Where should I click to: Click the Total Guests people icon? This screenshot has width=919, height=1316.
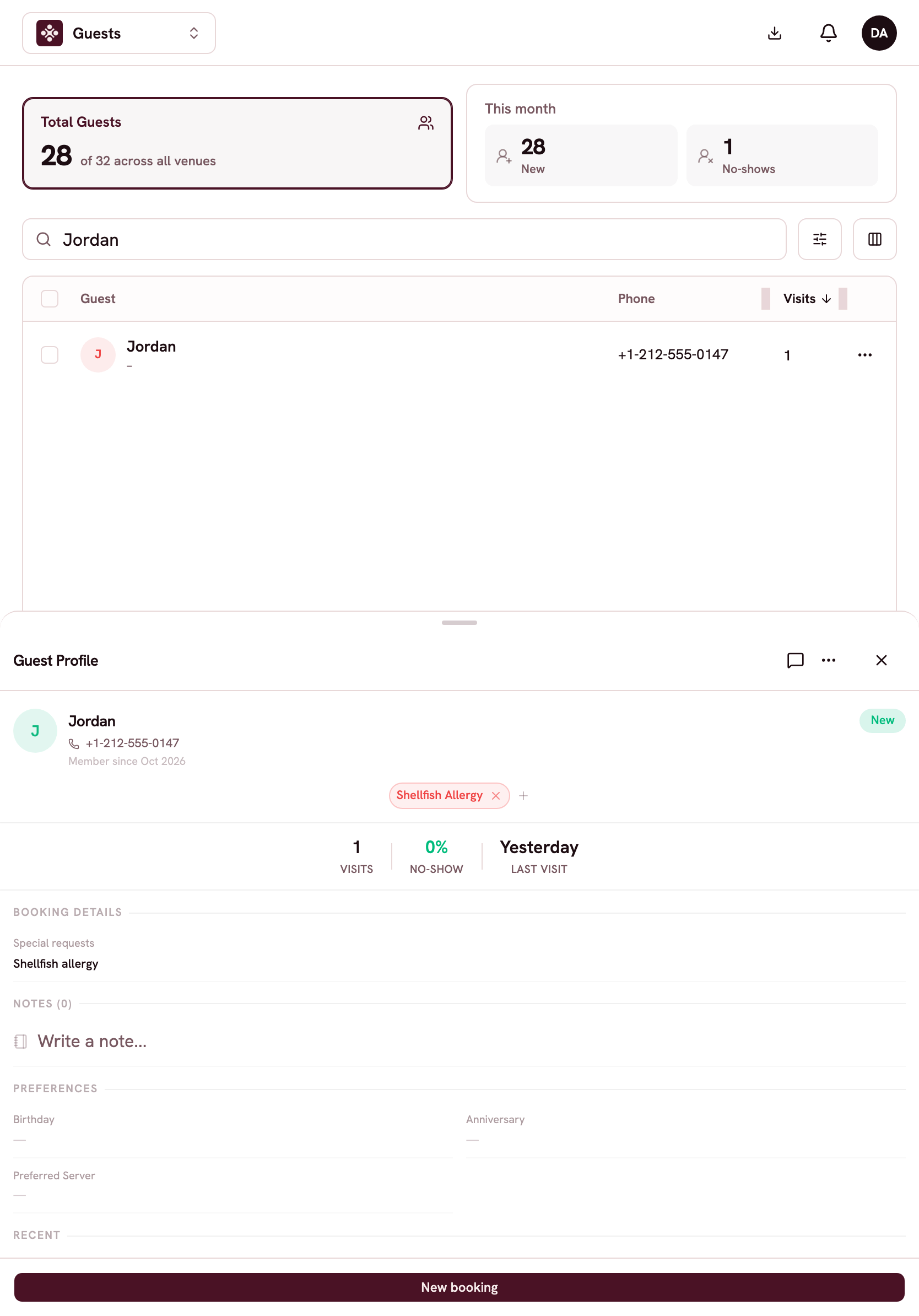(426, 123)
